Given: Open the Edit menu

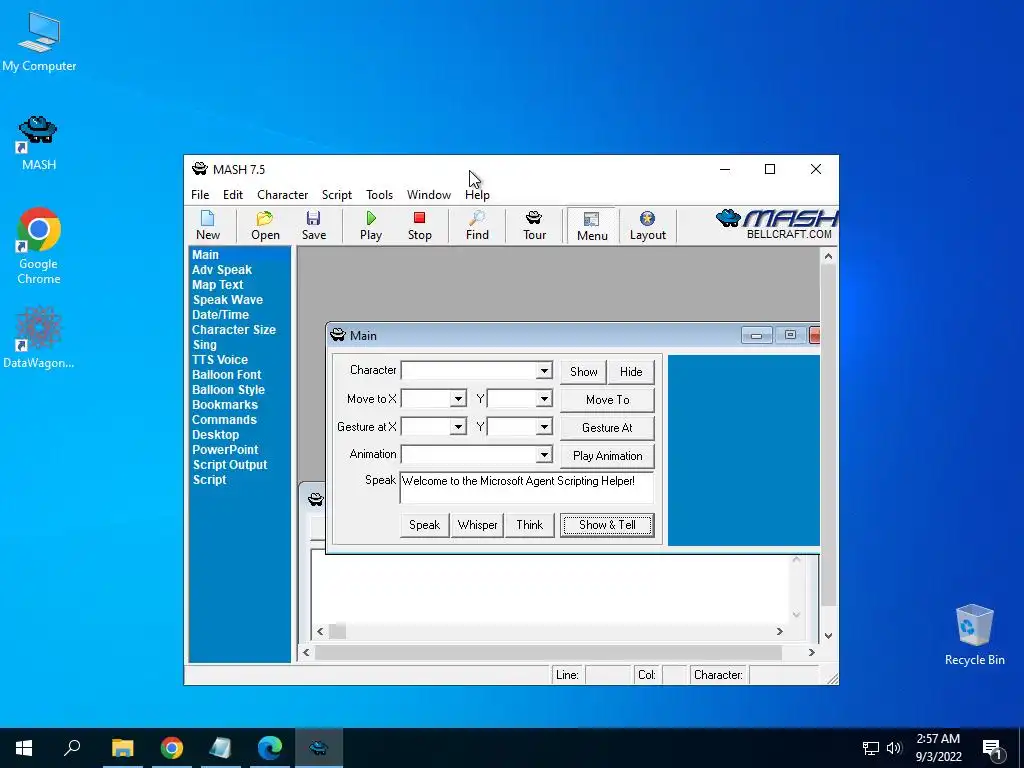Looking at the screenshot, I should click(232, 195).
